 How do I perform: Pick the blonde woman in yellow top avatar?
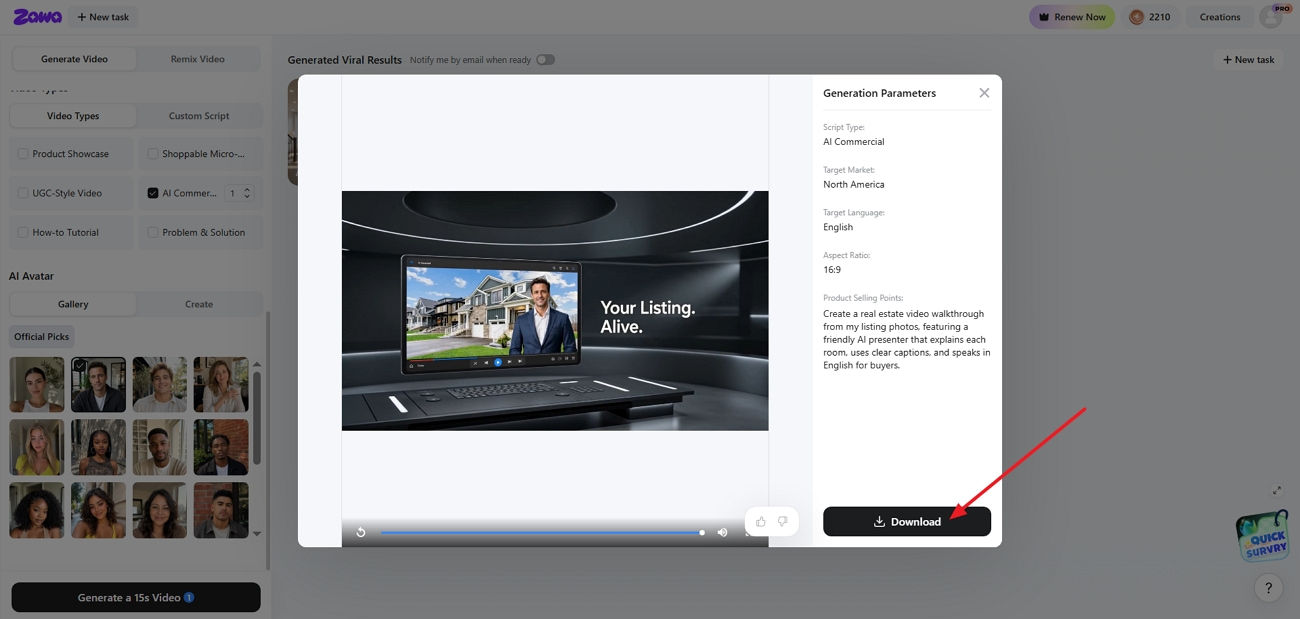(37, 447)
